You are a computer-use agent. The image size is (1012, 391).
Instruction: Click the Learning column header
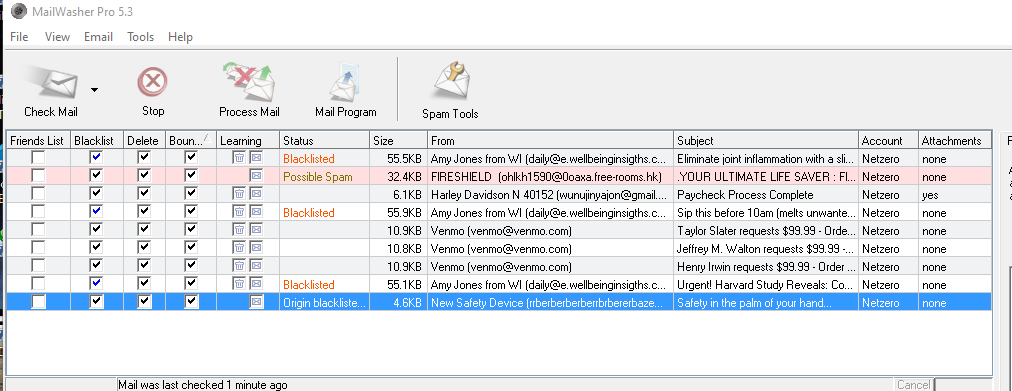(248, 141)
